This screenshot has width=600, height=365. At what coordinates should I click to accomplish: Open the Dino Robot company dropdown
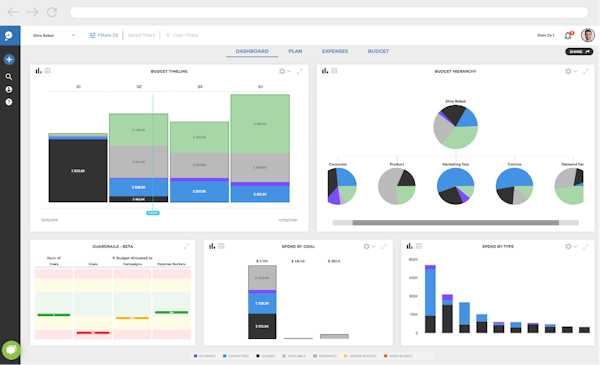[54, 35]
